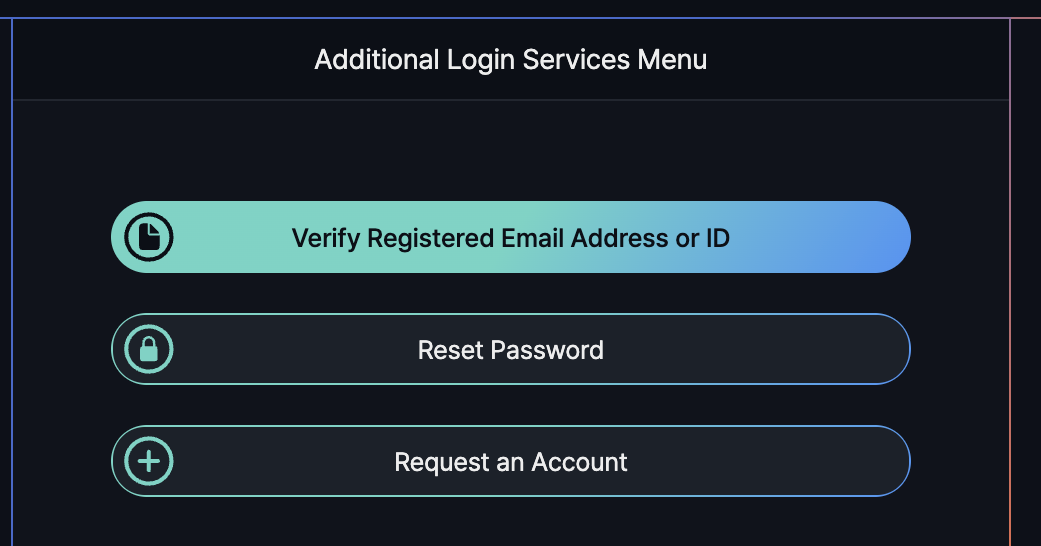Choose the account request menu item
Viewport: 1041px width, 546px height.
(x=510, y=461)
